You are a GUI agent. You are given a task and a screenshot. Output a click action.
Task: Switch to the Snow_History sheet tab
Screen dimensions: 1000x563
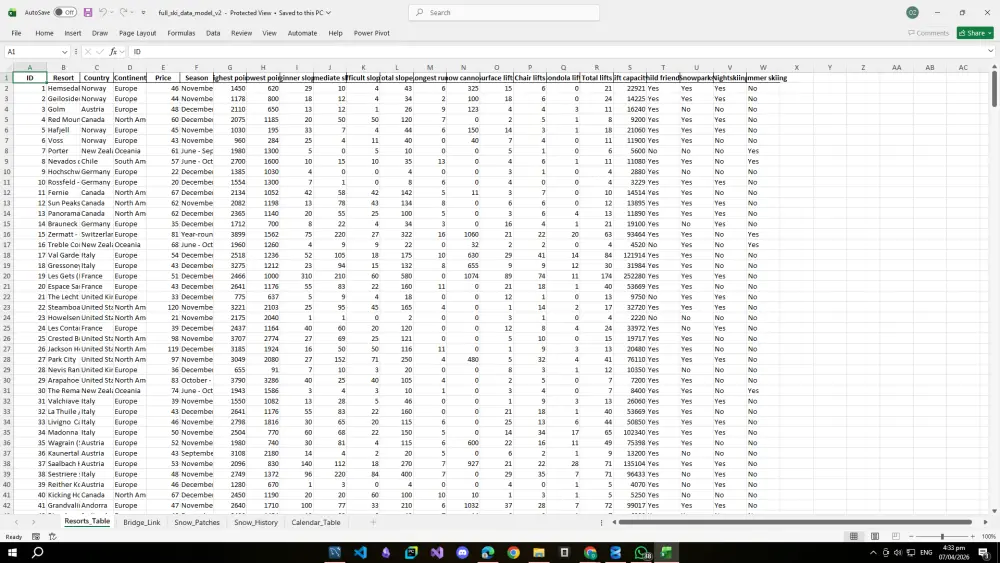pyautogui.click(x=256, y=522)
